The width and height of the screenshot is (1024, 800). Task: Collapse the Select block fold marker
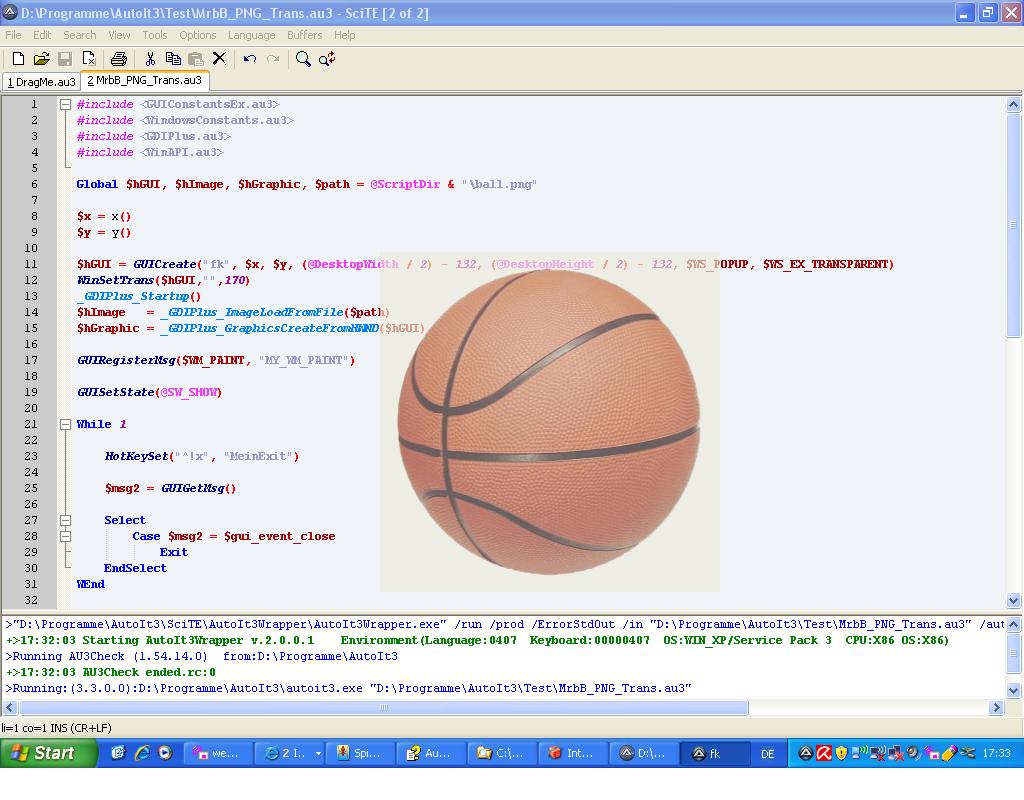(65, 520)
